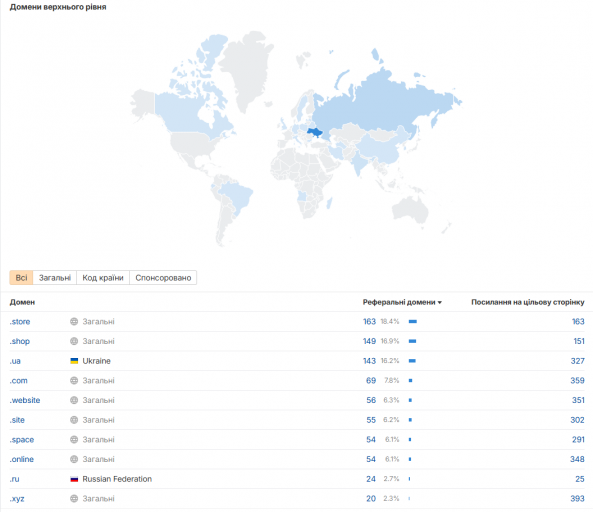Click the 2.7% percentage in .ru row

point(391,479)
